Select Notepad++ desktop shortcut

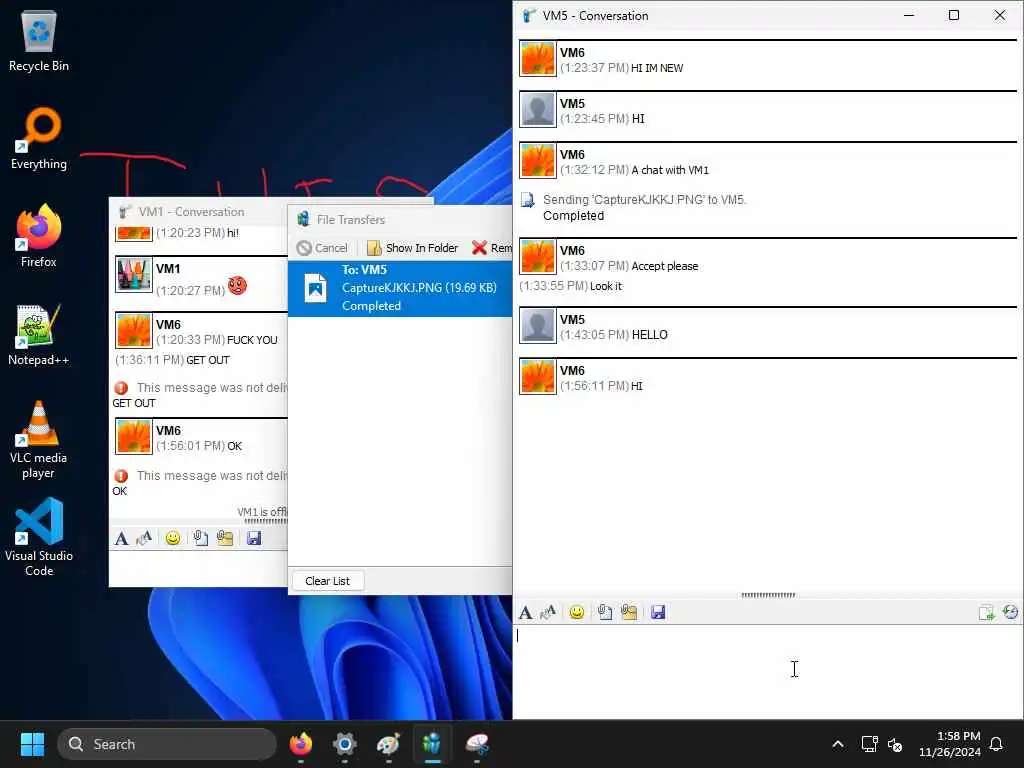tap(39, 335)
